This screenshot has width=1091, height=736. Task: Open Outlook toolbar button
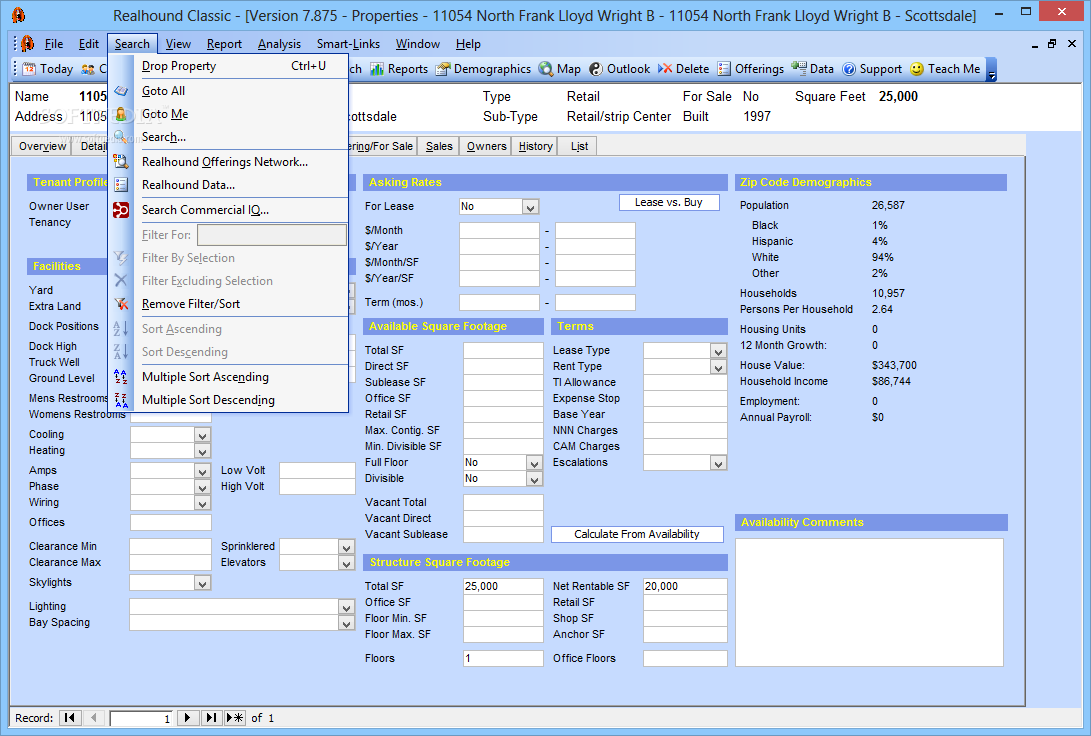tap(619, 69)
